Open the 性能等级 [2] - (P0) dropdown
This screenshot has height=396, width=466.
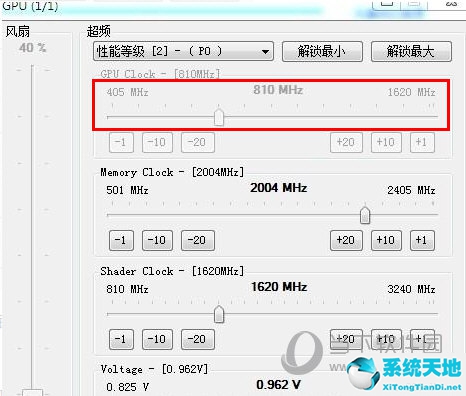183,51
